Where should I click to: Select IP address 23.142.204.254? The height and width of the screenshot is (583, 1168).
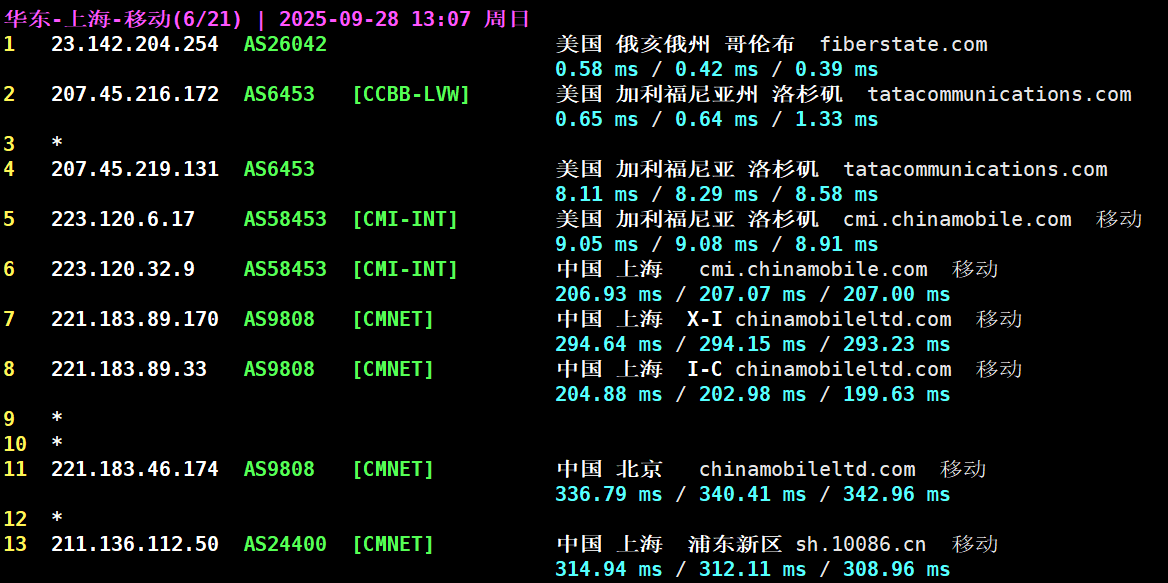click(135, 44)
